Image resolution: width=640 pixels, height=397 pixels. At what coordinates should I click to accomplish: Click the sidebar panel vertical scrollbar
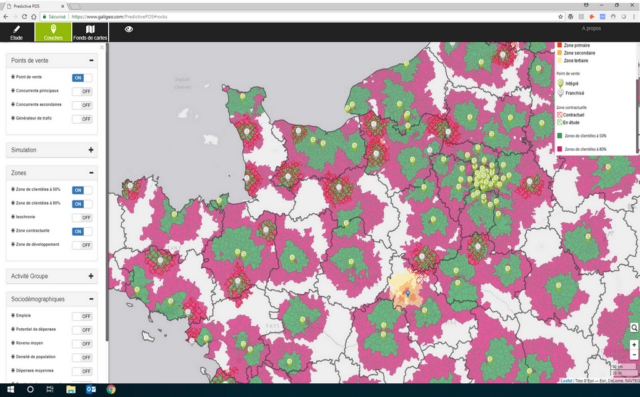point(107,192)
